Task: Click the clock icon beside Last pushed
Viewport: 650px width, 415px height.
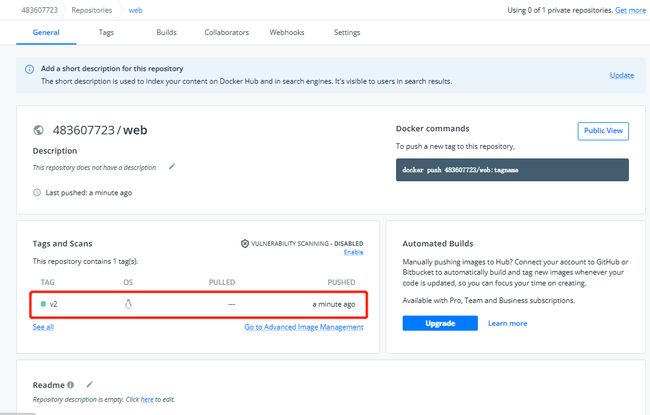Action: (x=37, y=192)
